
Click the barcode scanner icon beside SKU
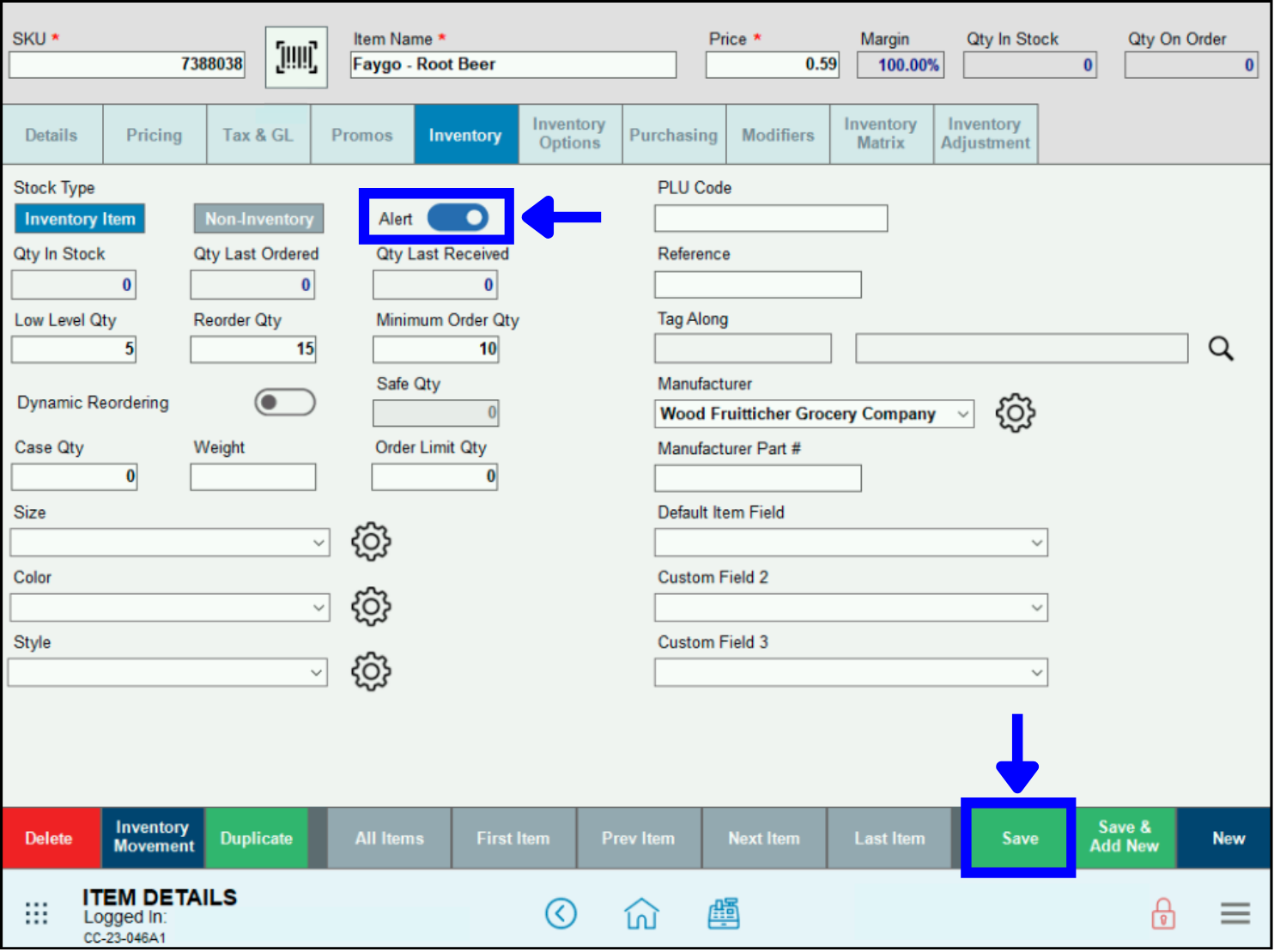tap(295, 57)
